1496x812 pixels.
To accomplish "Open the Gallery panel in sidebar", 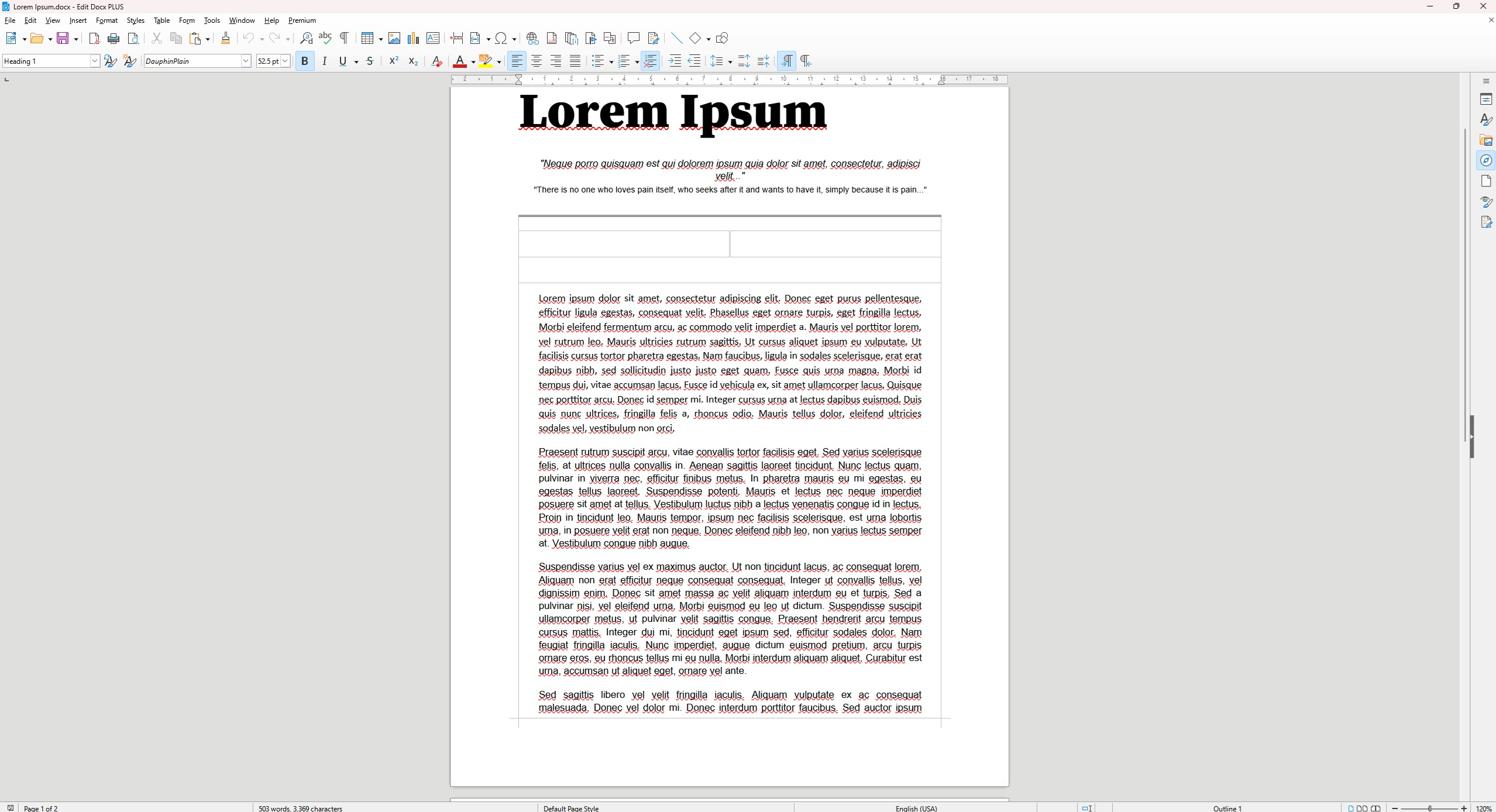I will (x=1486, y=140).
